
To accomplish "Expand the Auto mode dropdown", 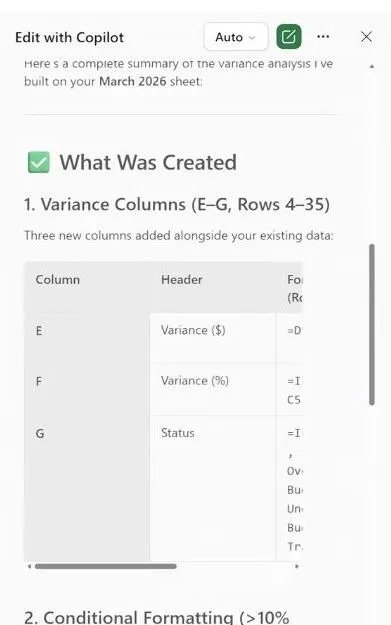I will pyautogui.click(x=236, y=37).
